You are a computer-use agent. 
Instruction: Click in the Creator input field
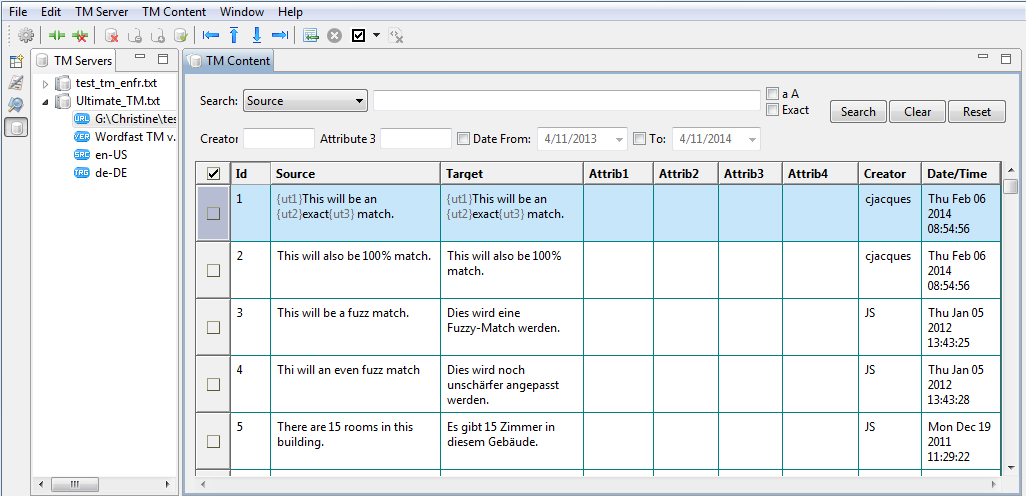(279, 139)
